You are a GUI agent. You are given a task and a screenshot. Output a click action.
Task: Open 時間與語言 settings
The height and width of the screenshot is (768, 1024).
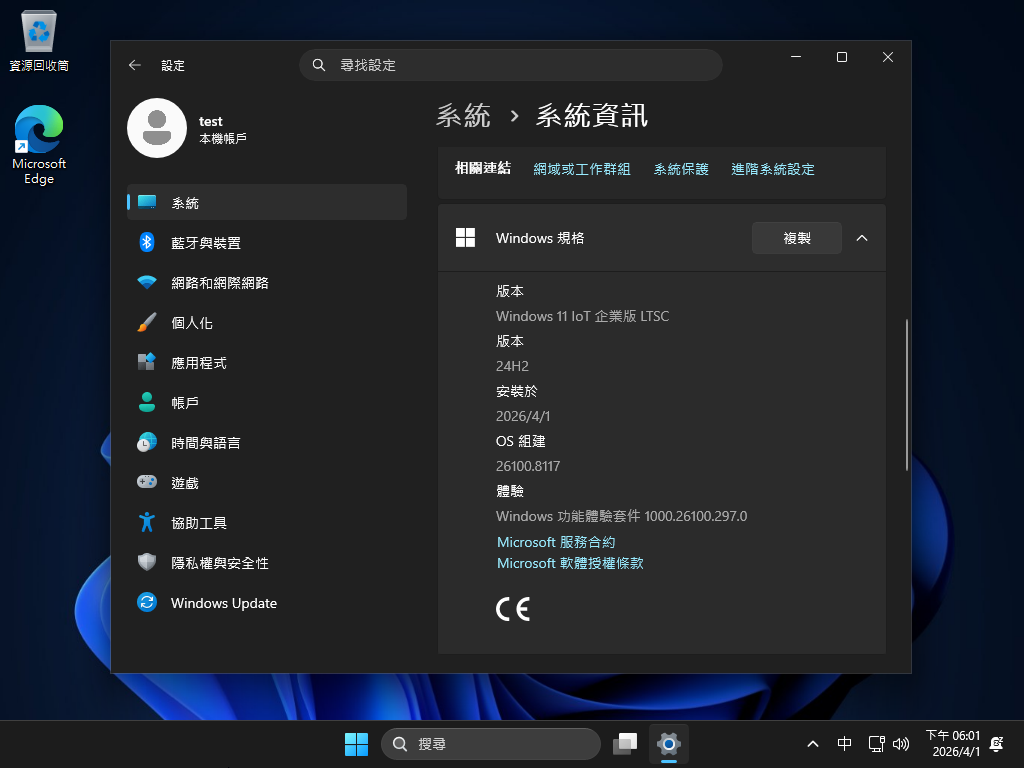coord(205,443)
